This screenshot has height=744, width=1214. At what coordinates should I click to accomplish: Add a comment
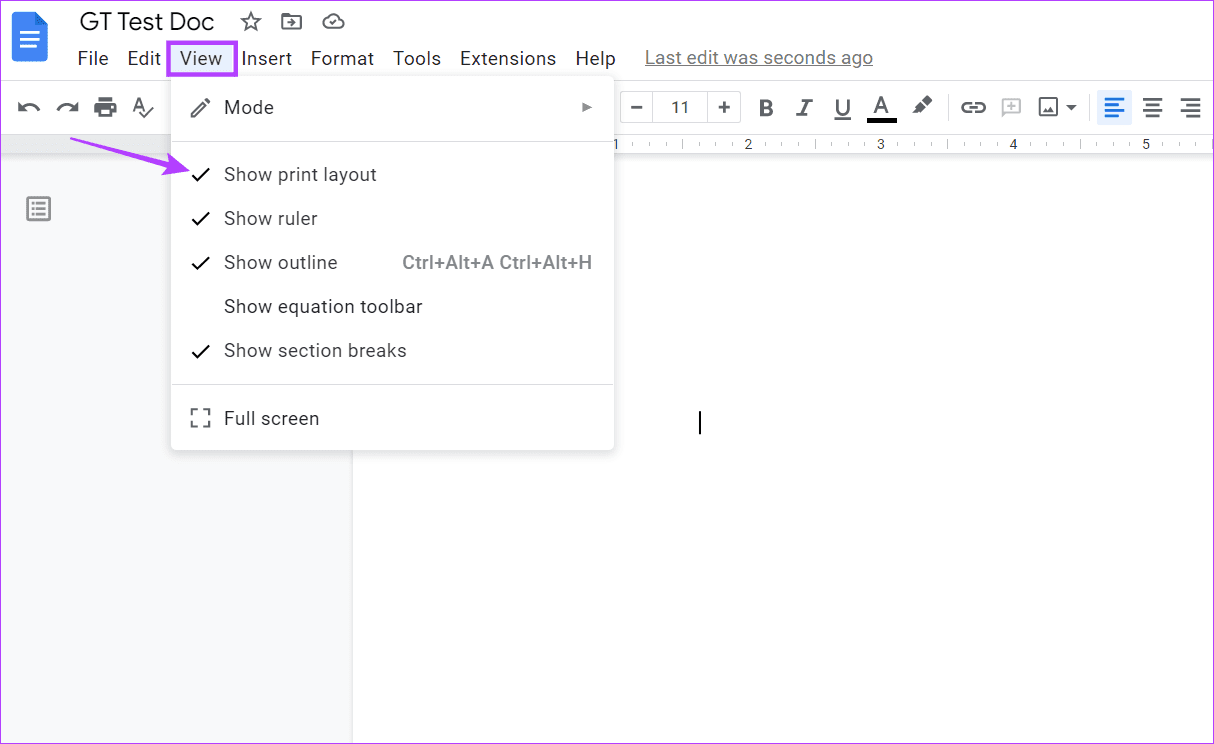(x=1011, y=107)
